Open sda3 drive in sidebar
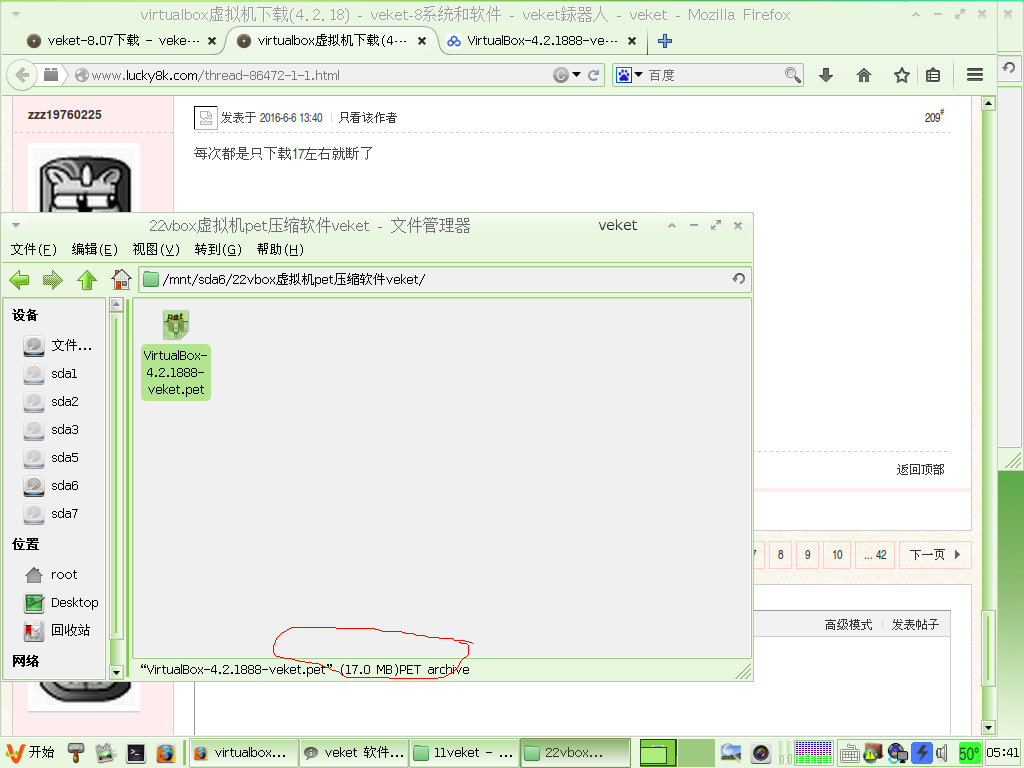The image size is (1024, 768). (51, 430)
